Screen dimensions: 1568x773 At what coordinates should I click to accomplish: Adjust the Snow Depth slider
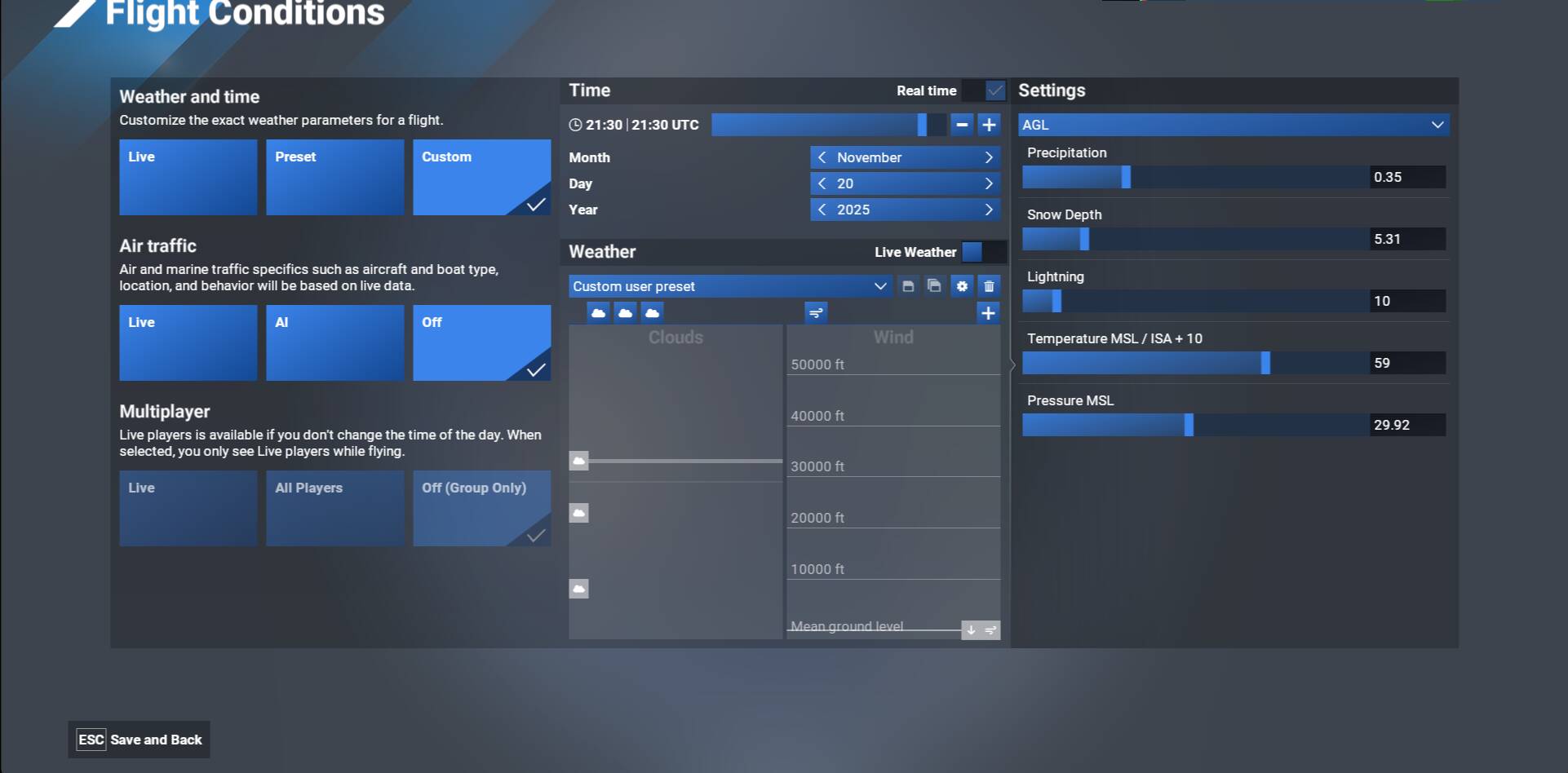pyautogui.click(x=1195, y=239)
